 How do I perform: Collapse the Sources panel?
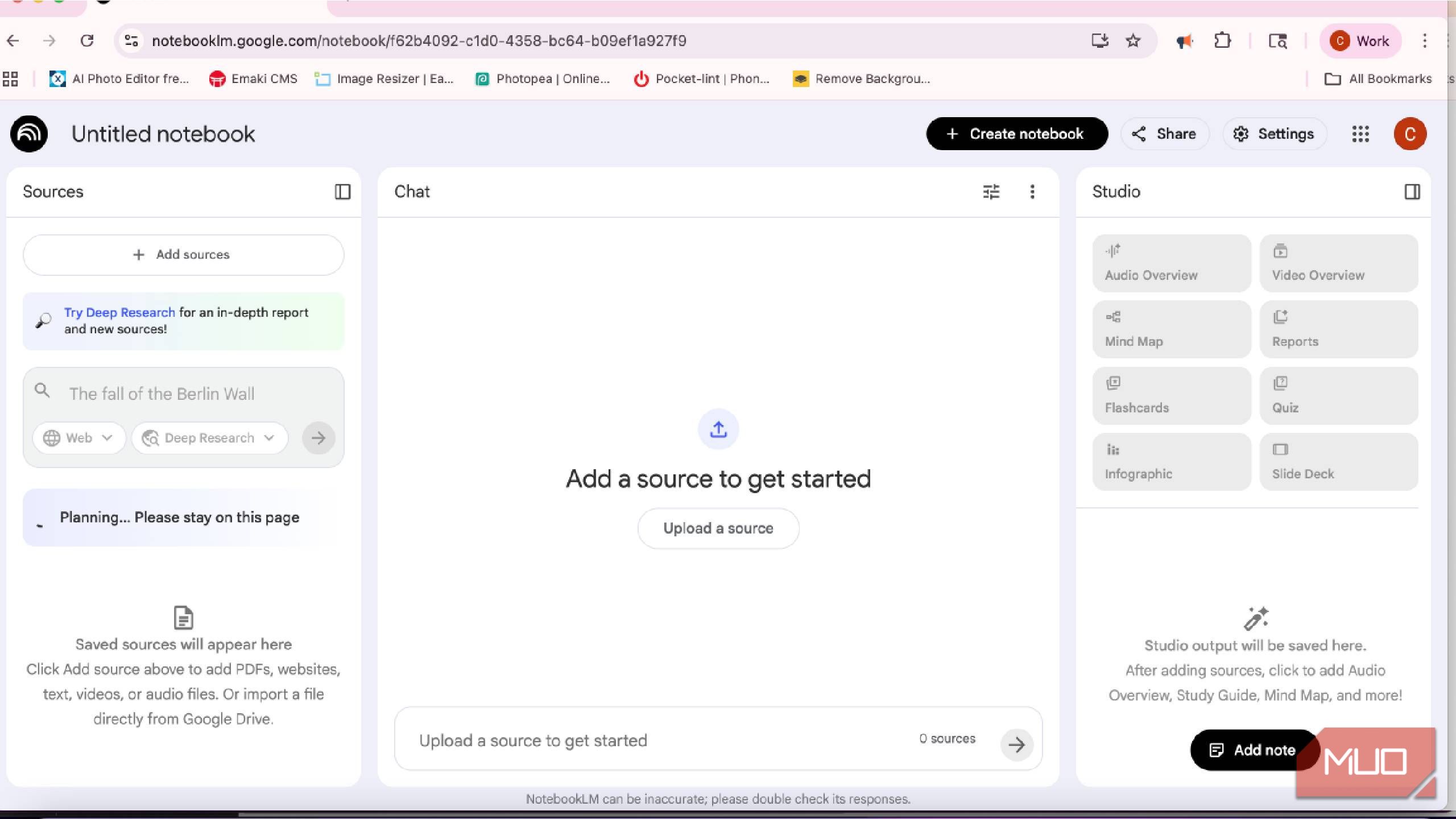click(342, 192)
